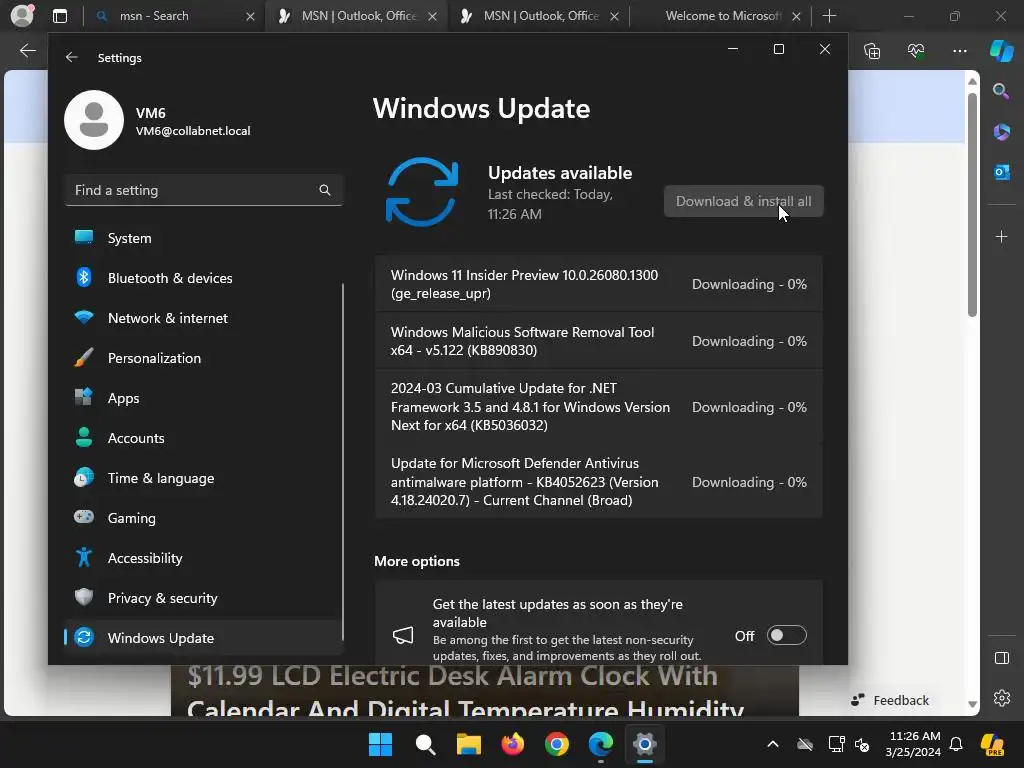Open Copilot preview icon on taskbar
Viewport: 1024px width, 768px height.
point(992,744)
